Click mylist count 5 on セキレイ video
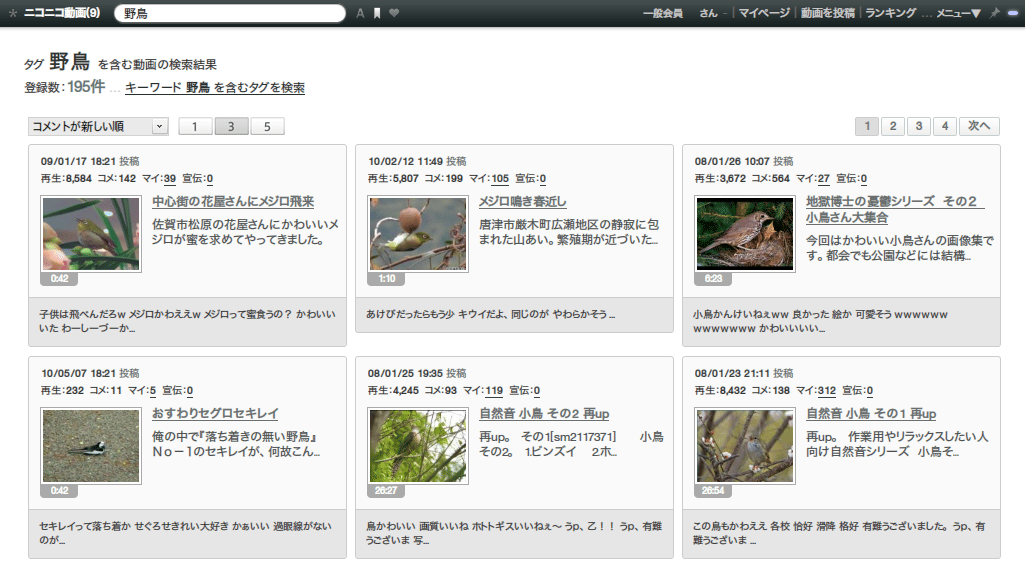The width and height of the screenshot is (1025, 567). 153,390
